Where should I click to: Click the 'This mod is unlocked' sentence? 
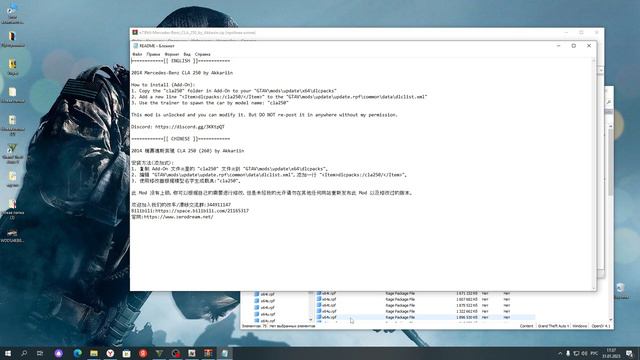(264, 115)
